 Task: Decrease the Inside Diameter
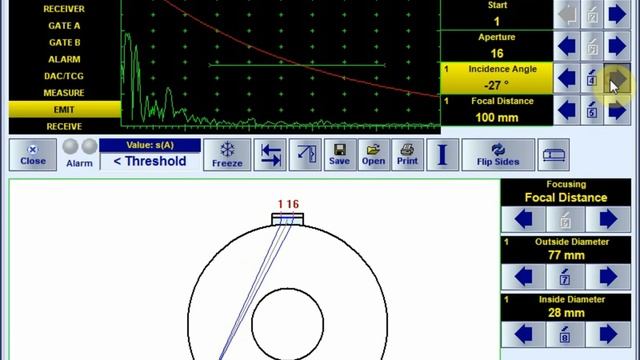523,334
